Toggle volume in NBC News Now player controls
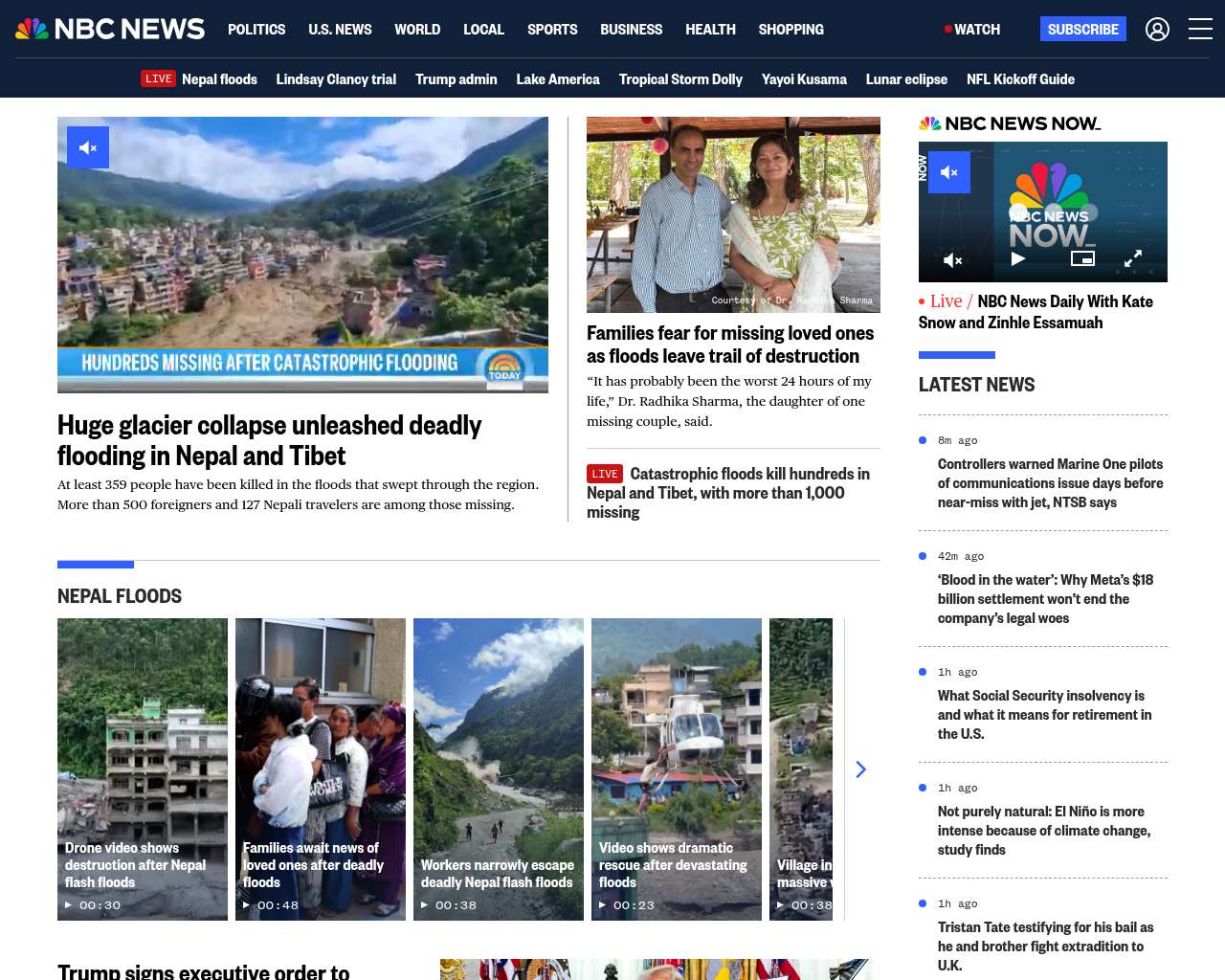This screenshot has width=1225, height=980. click(953, 259)
